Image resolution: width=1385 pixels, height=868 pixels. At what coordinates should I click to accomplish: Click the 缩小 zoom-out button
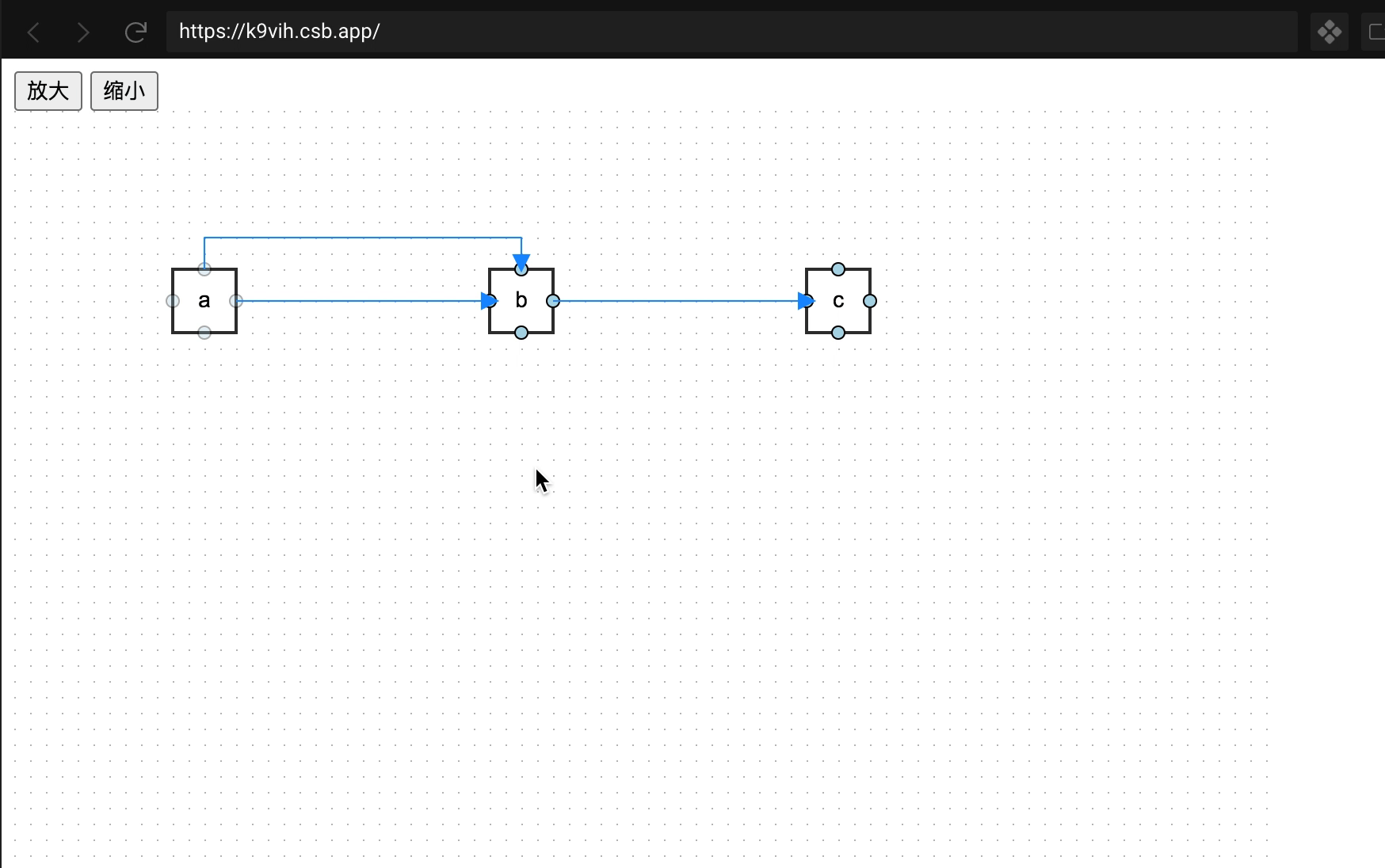tap(124, 91)
